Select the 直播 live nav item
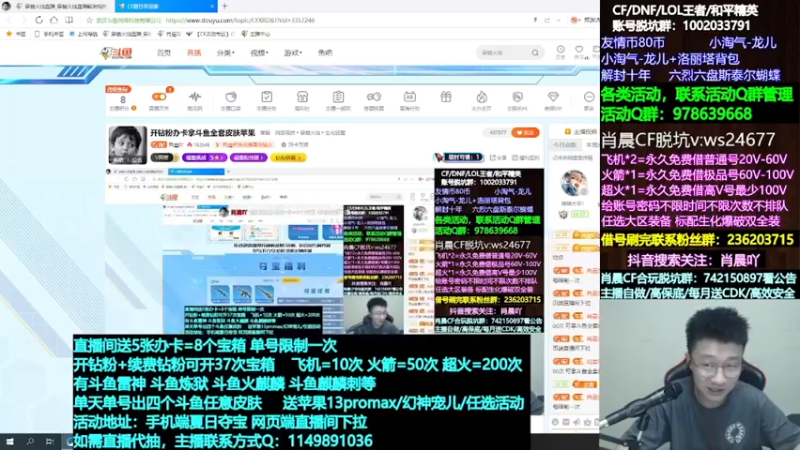The height and width of the screenshot is (450, 800). [x=194, y=53]
